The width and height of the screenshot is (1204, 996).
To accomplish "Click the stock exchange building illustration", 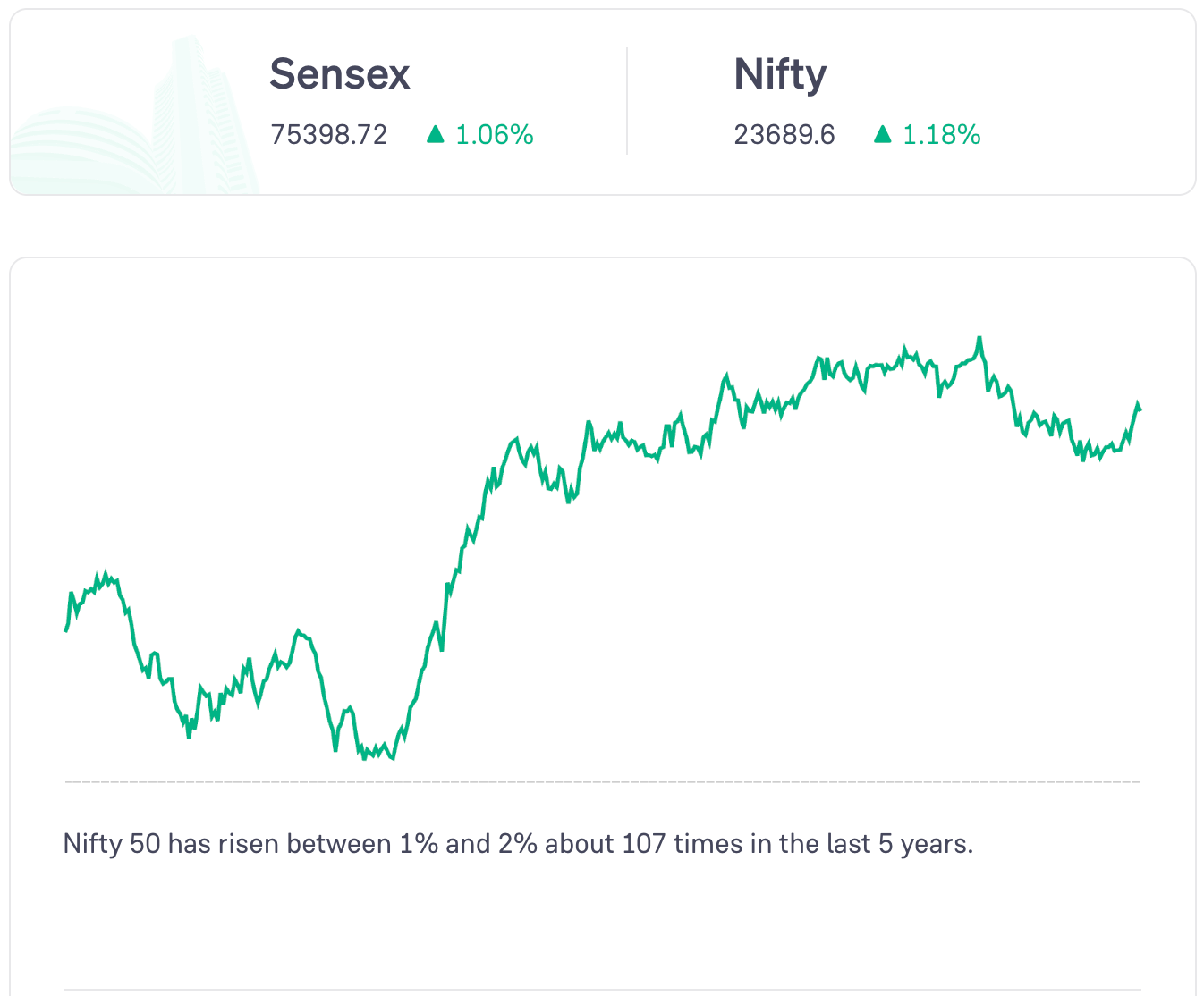I will 135,114.
